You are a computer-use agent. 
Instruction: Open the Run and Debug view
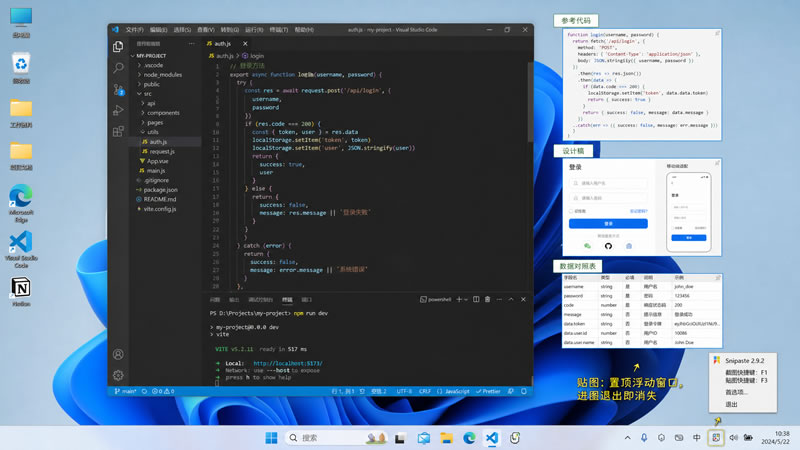tap(118, 110)
